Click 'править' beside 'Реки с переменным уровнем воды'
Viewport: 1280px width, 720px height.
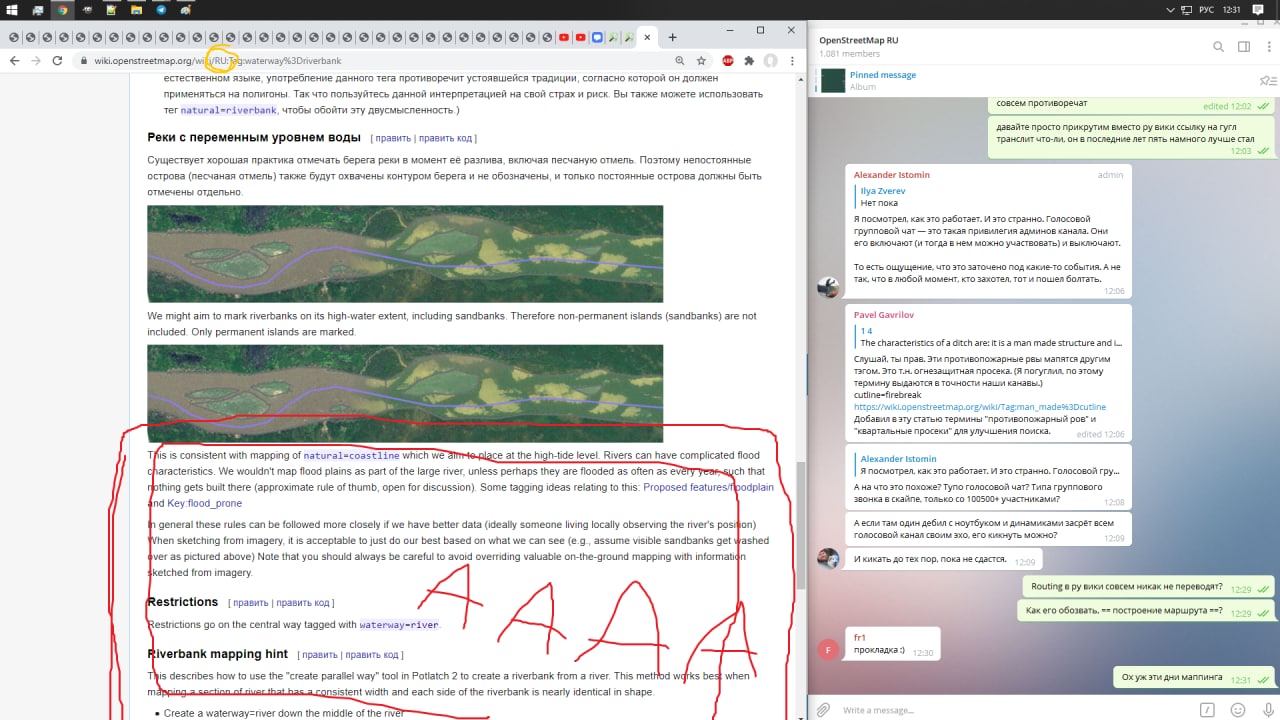(393, 138)
